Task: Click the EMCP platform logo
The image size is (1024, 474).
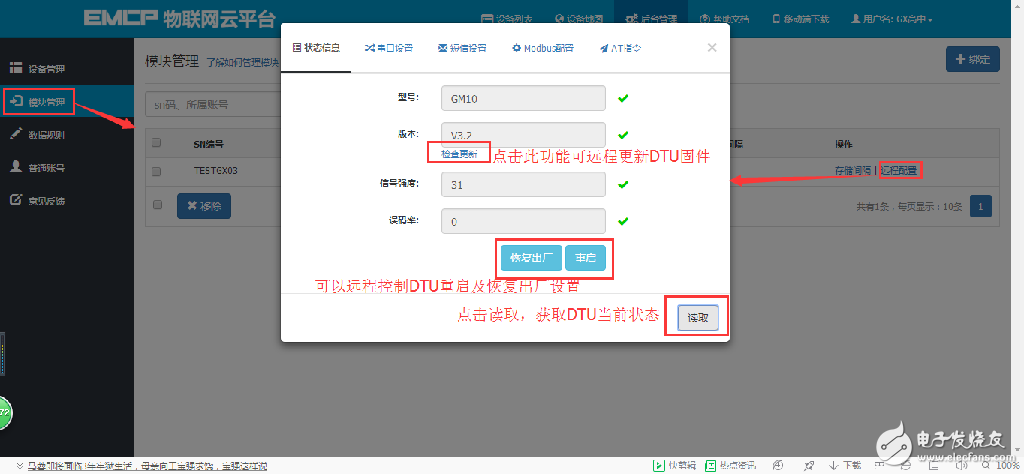Action: (x=179, y=19)
